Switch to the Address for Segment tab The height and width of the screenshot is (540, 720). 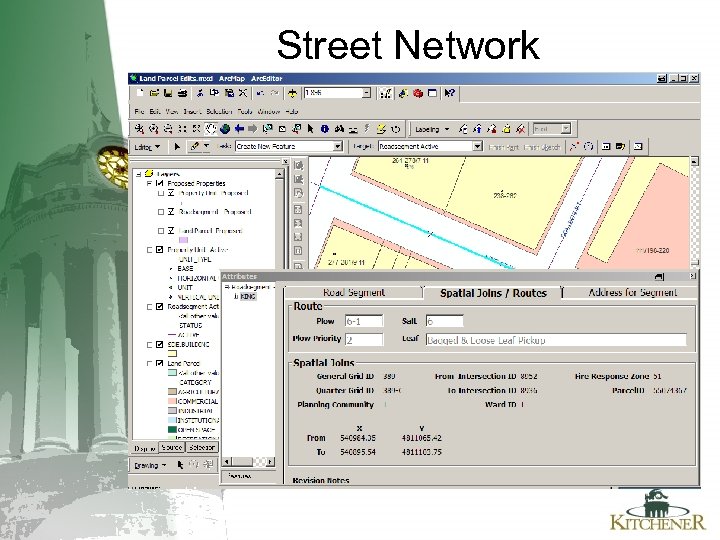pyautogui.click(x=632, y=292)
